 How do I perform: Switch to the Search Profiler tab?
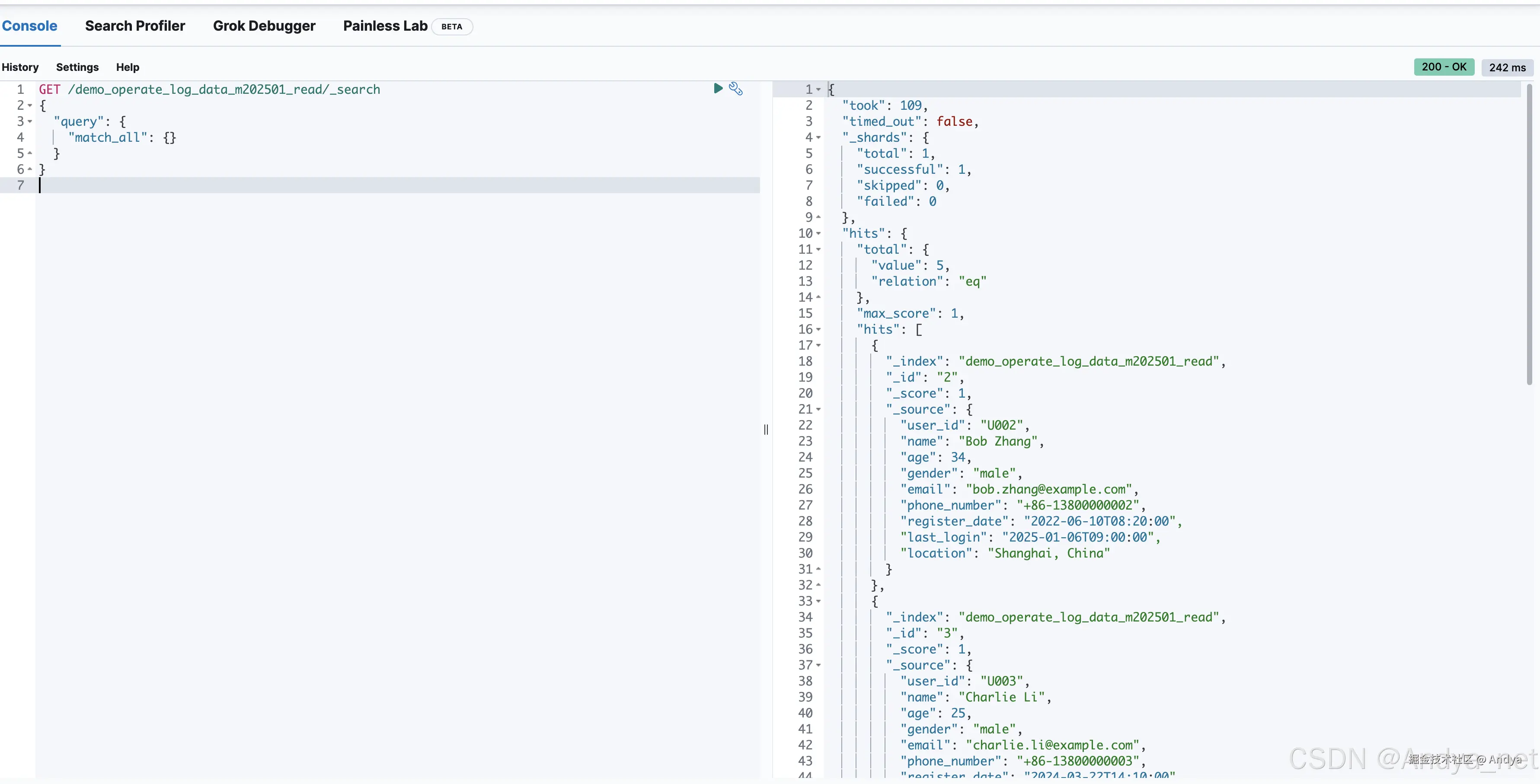click(x=135, y=25)
